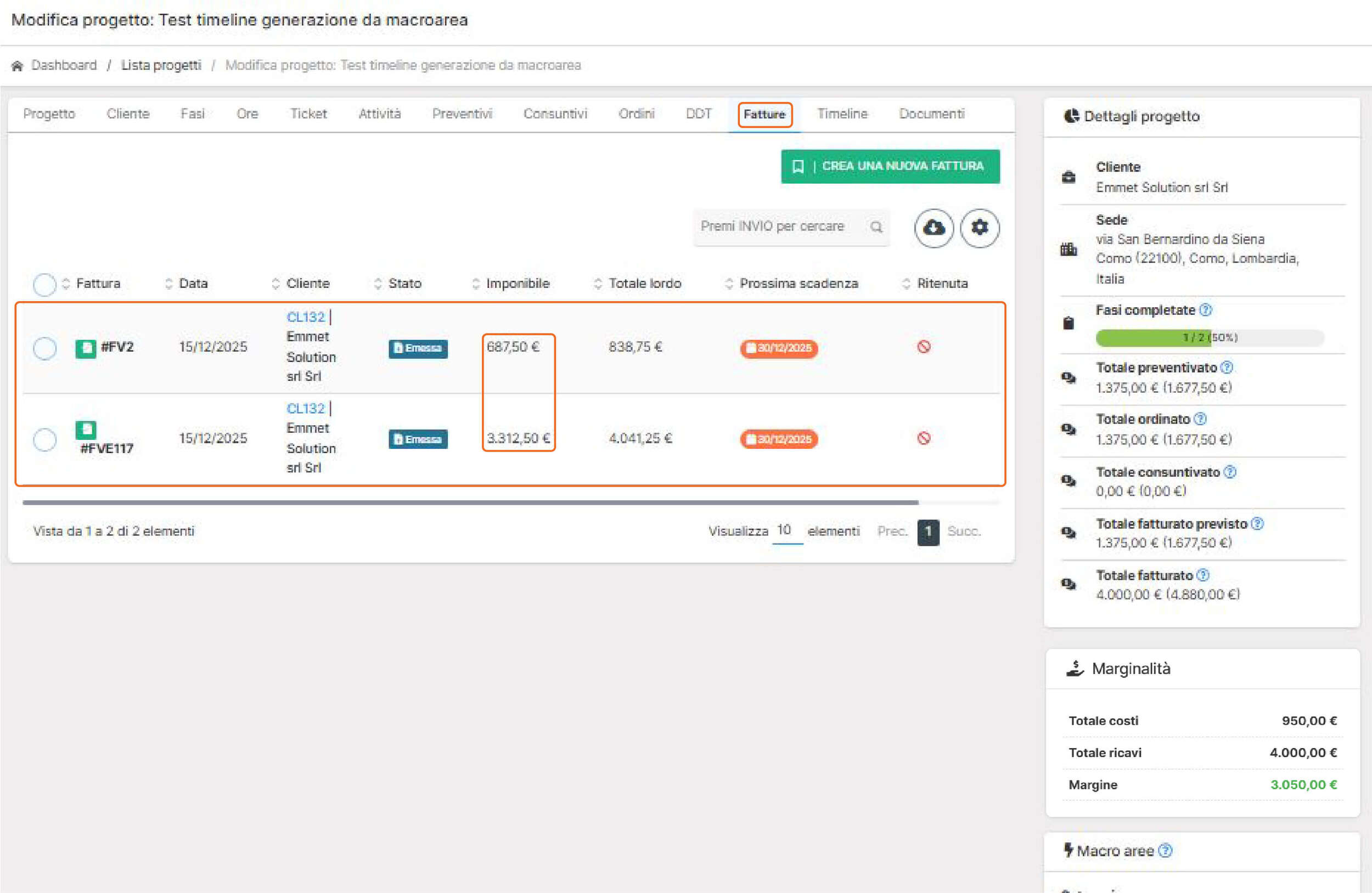Click Crea una nuova fattura button
This screenshot has width=1372, height=893.
coord(890,167)
